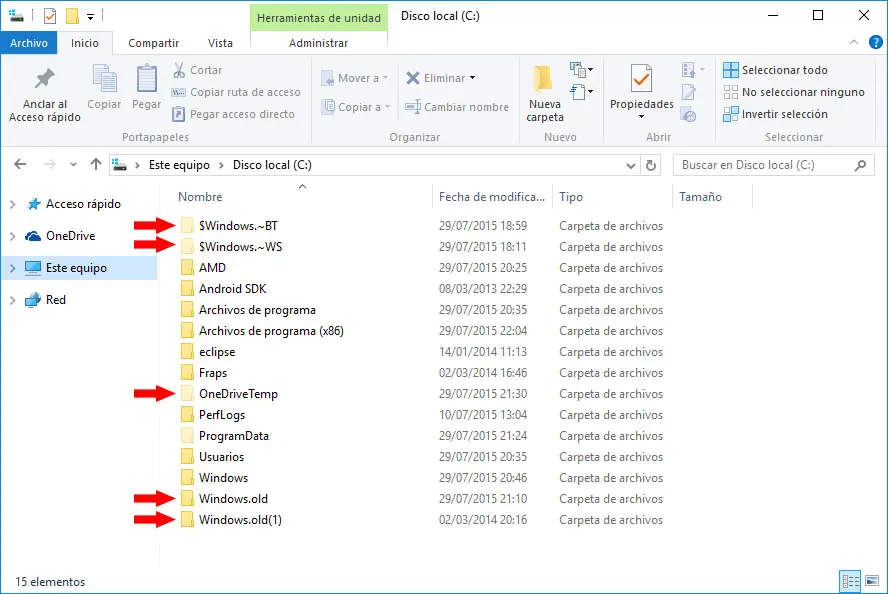888x594 pixels.
Task: Select the OneDriveTemp folder
Action: [x=238, y=394]
